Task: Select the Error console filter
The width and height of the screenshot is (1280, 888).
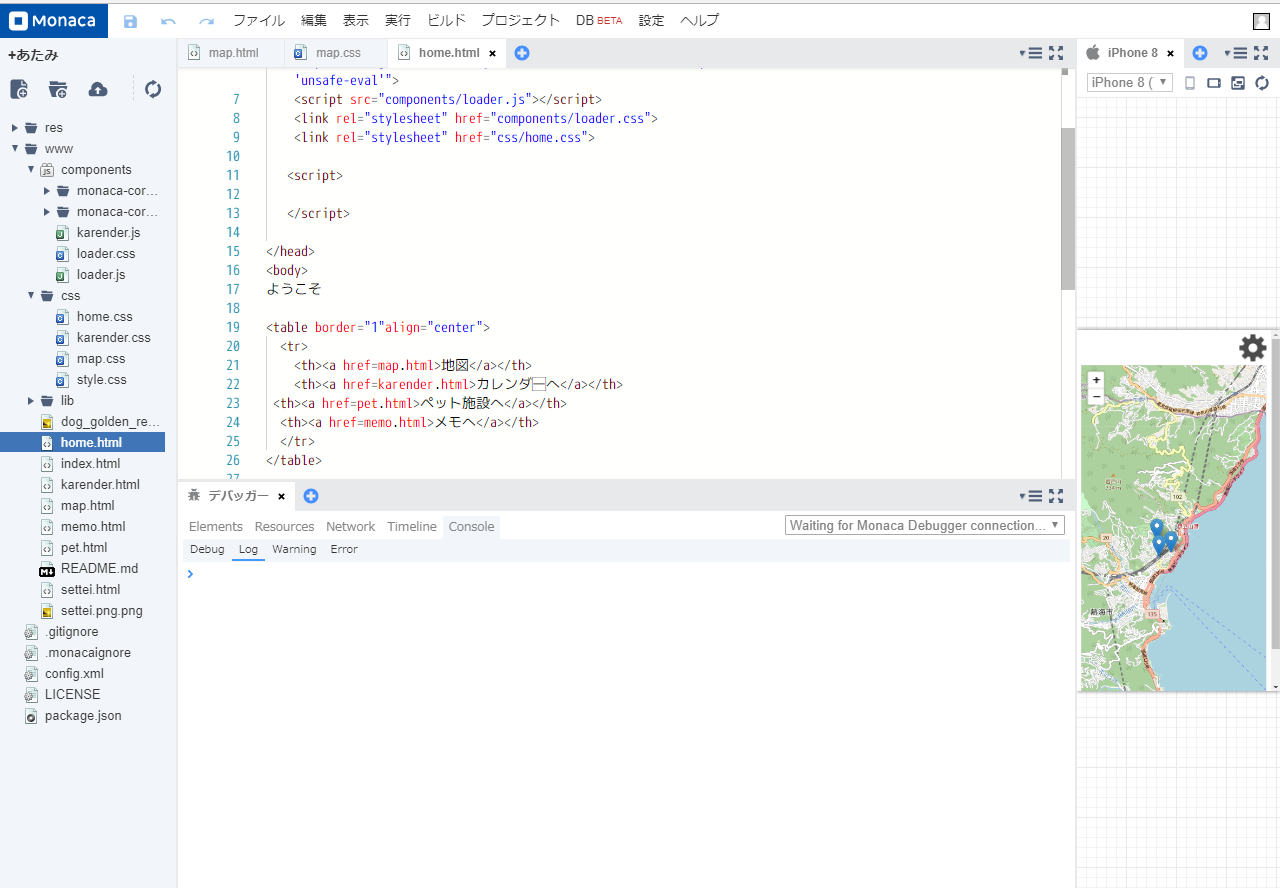Action: point(344,550)
